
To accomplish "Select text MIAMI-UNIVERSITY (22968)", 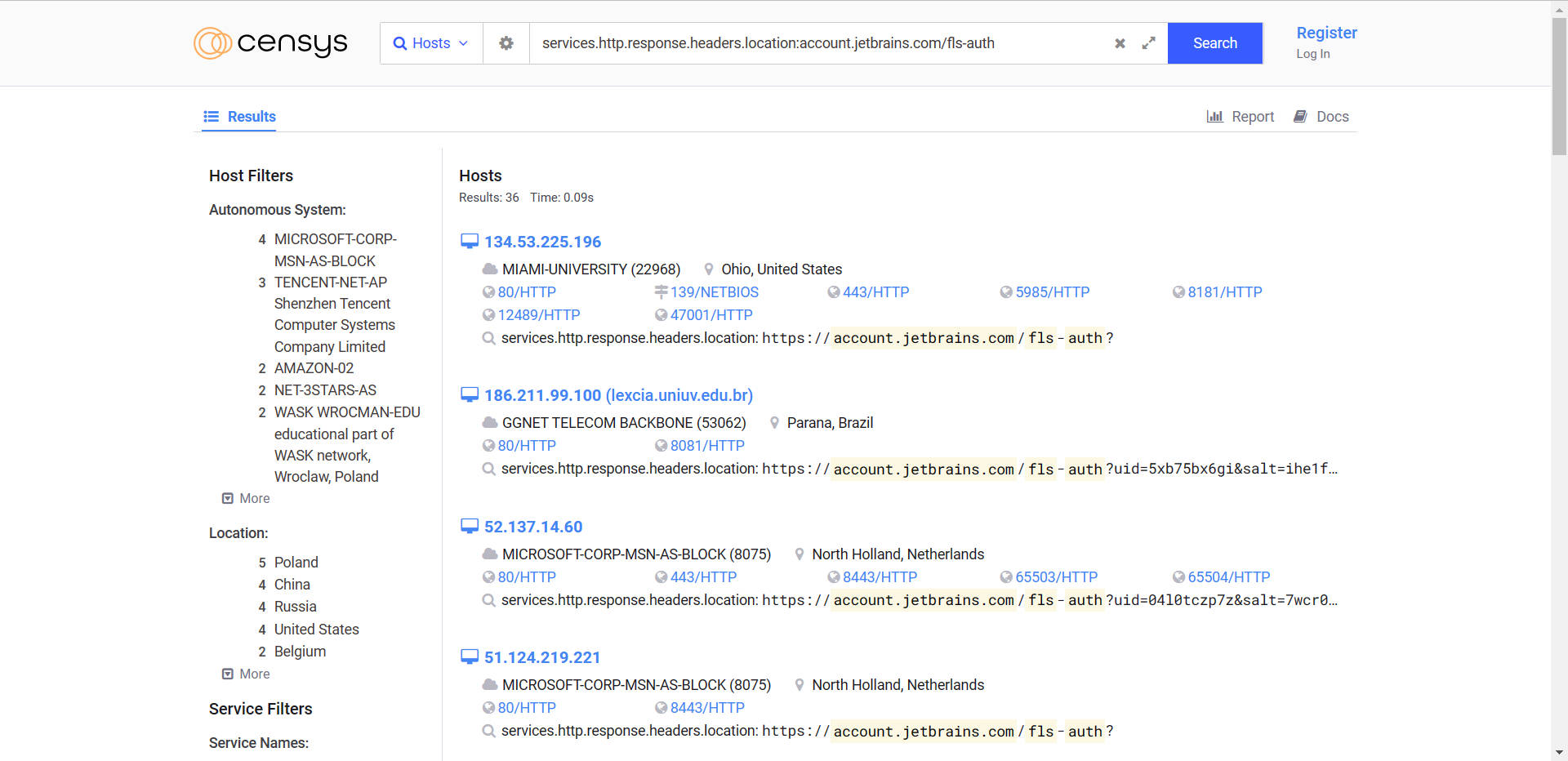I will [x=591, y=269].
